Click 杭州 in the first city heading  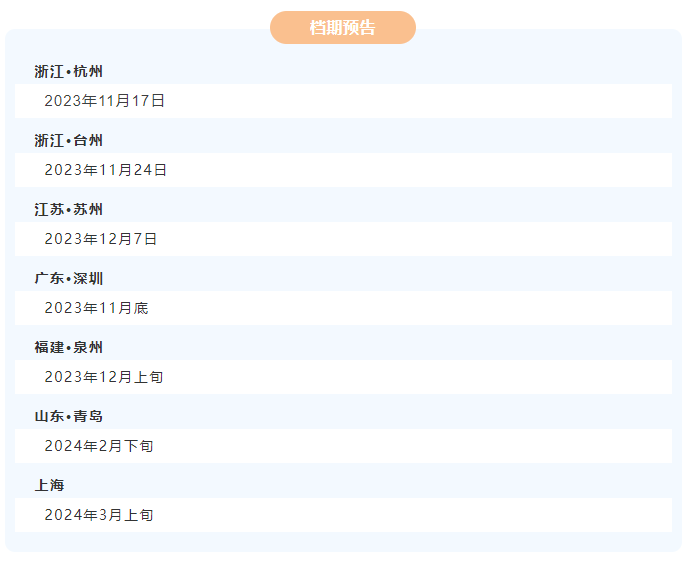88,72
